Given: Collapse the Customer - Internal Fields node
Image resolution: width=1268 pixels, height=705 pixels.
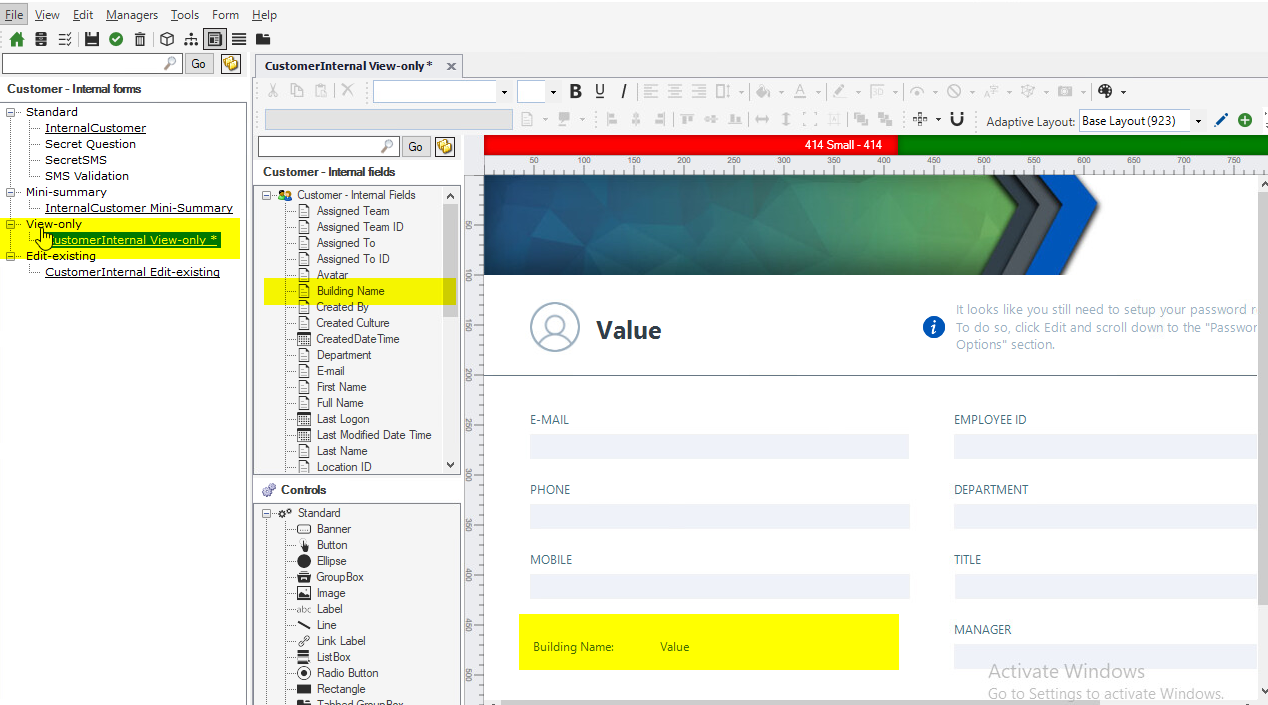Looking at the screenshot, I should click(x=268, y=195).
